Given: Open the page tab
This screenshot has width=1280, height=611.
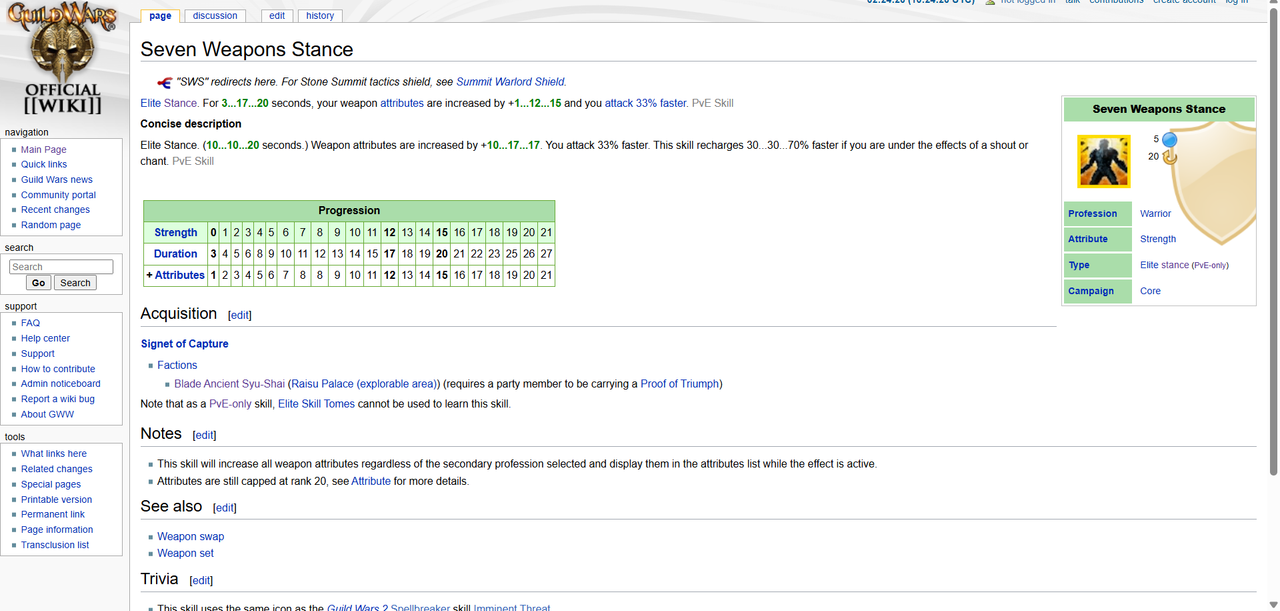Looking at the screenshot, I should pos(160,16).
